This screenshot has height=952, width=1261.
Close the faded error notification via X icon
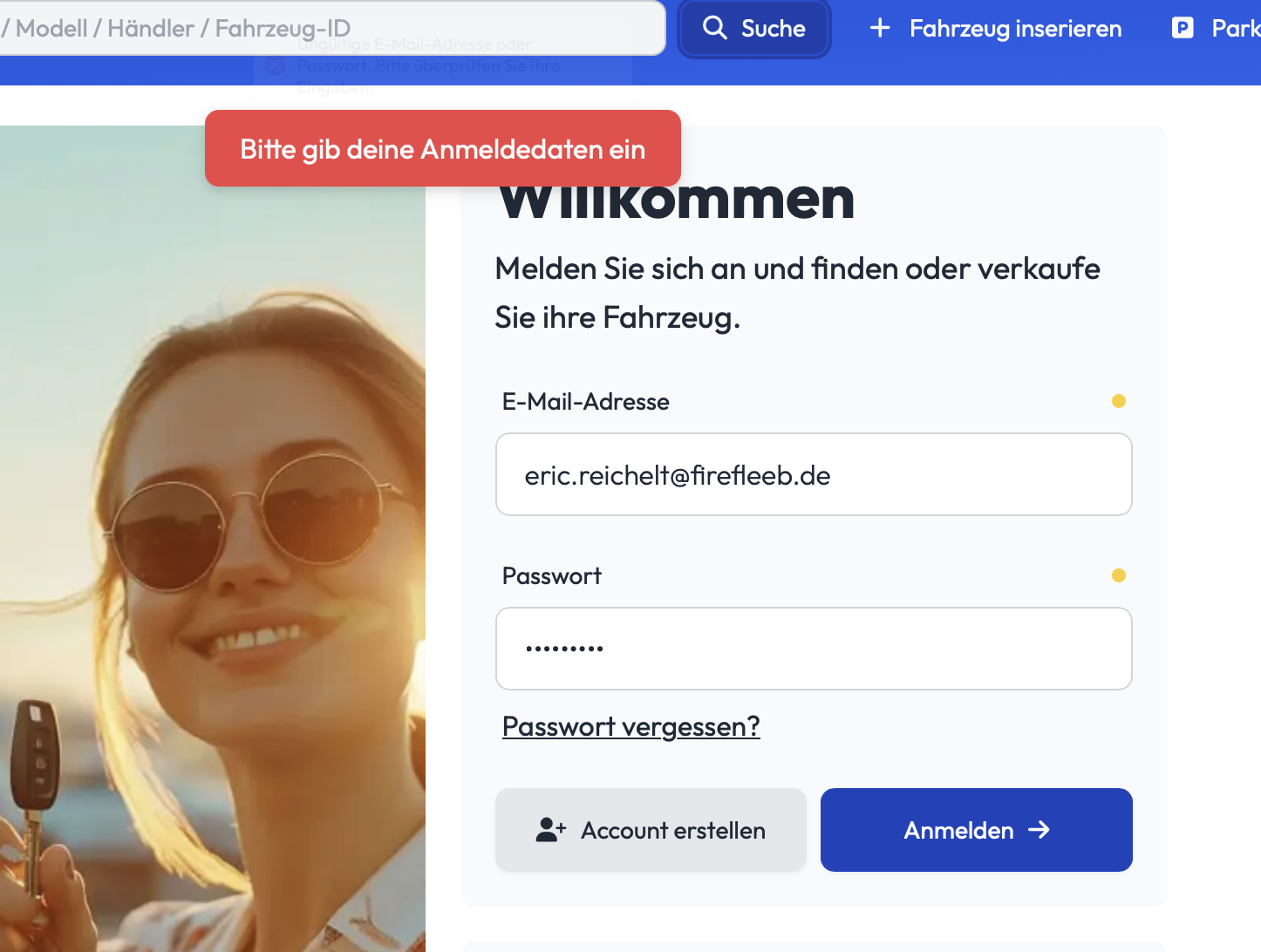275,65
